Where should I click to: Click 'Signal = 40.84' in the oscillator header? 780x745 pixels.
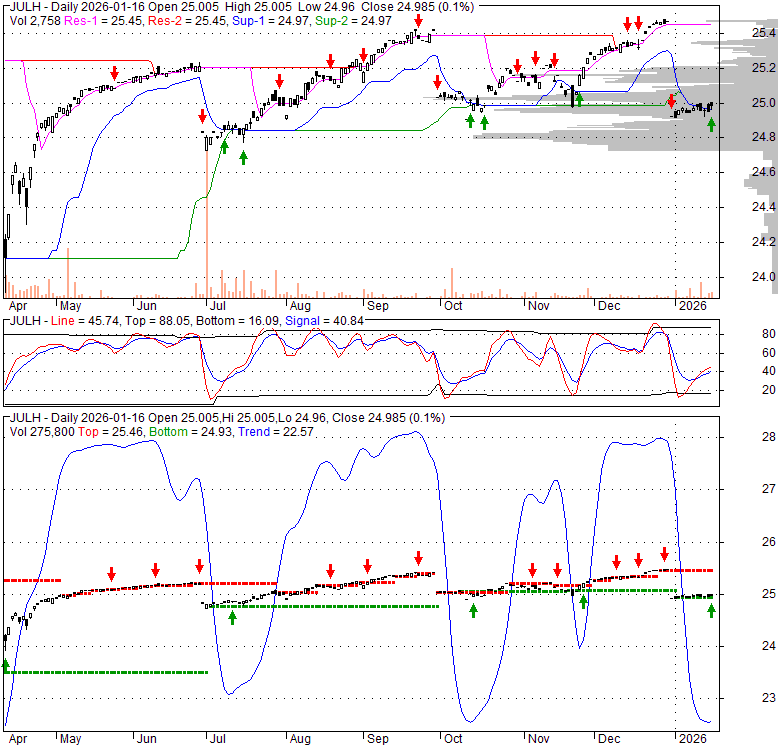pos(324,321)
